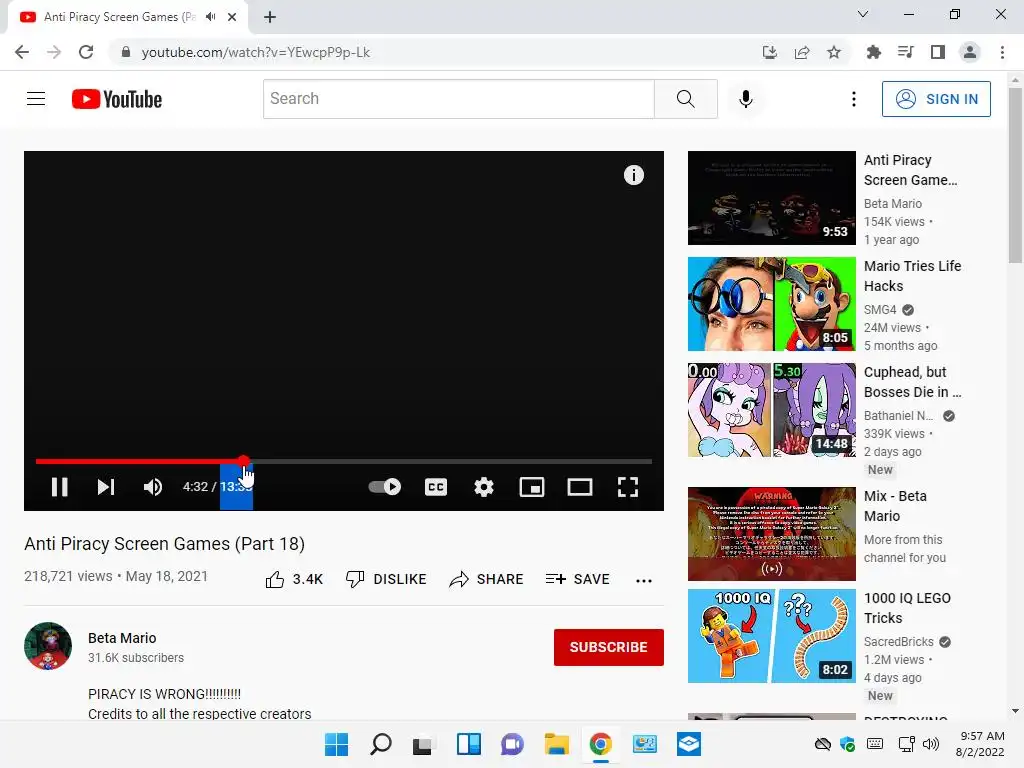Toggle the autoplay switch
Image resolution: width=1024 pixels, height=768 pixels.
(385, 487)
